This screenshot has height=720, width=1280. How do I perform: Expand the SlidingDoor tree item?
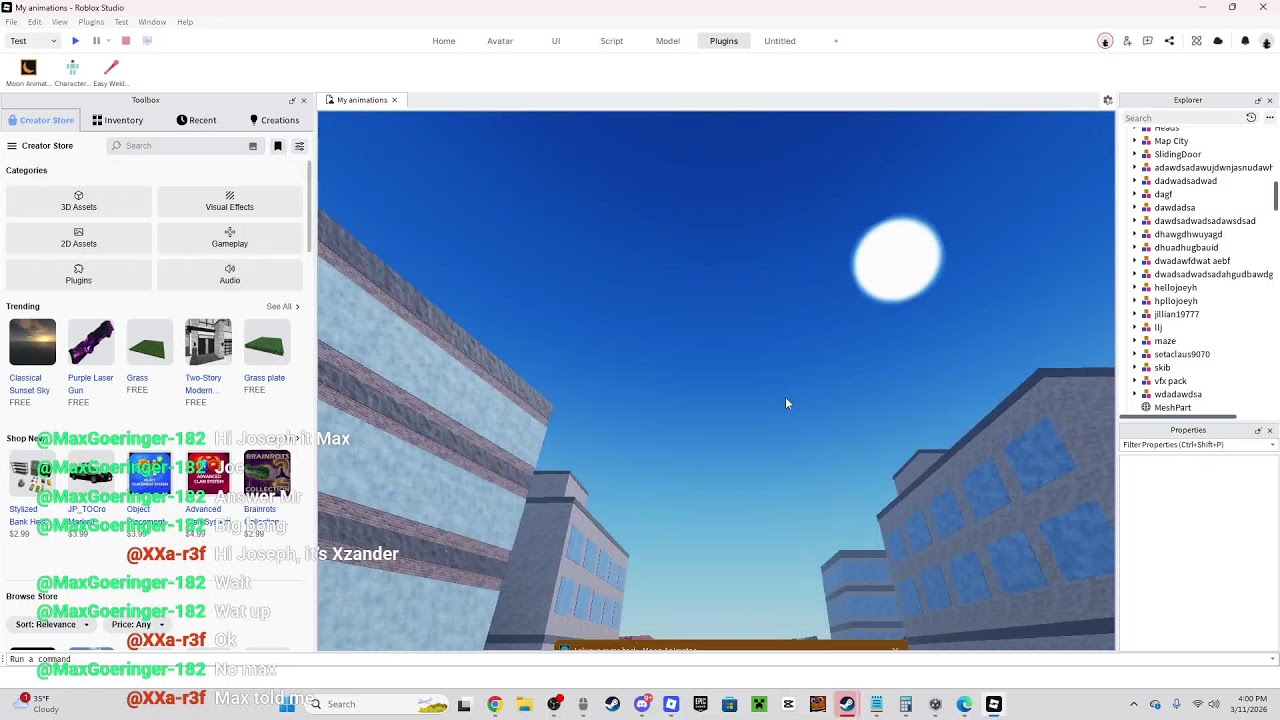pos(1134,154)
